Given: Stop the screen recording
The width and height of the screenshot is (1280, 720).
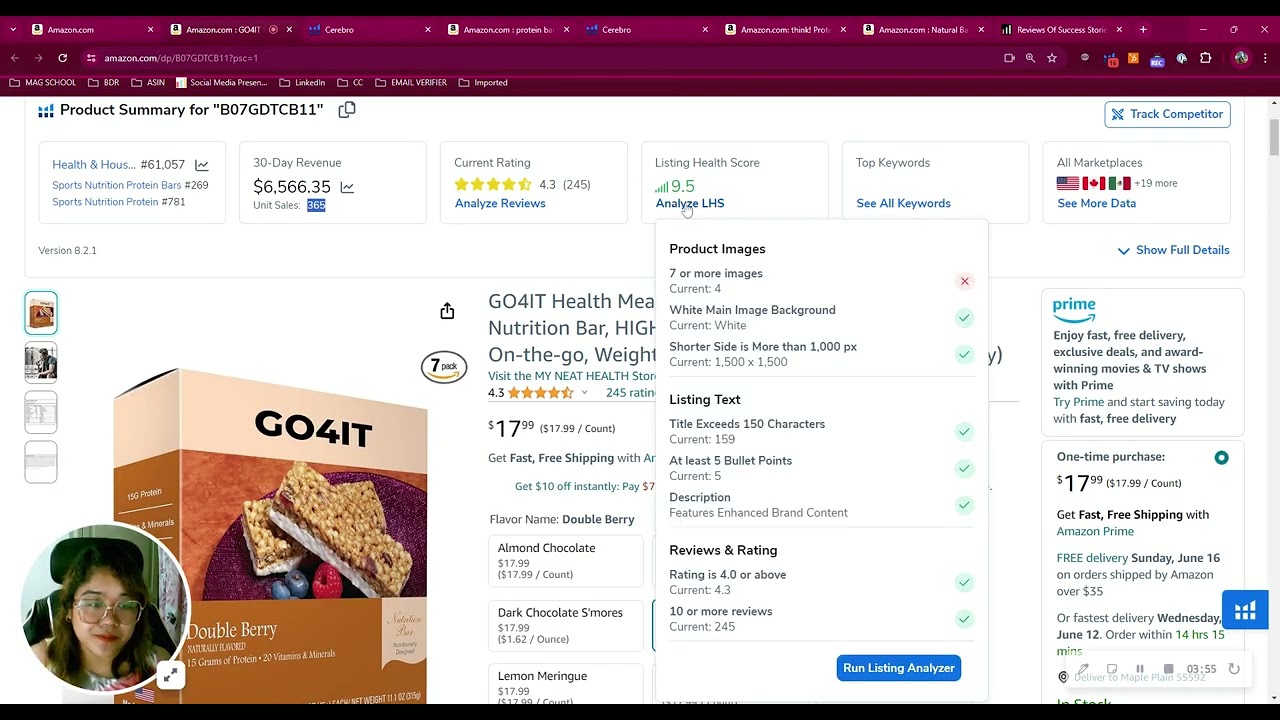Looking at the screenshot, I should click(x=1168, y=669).
